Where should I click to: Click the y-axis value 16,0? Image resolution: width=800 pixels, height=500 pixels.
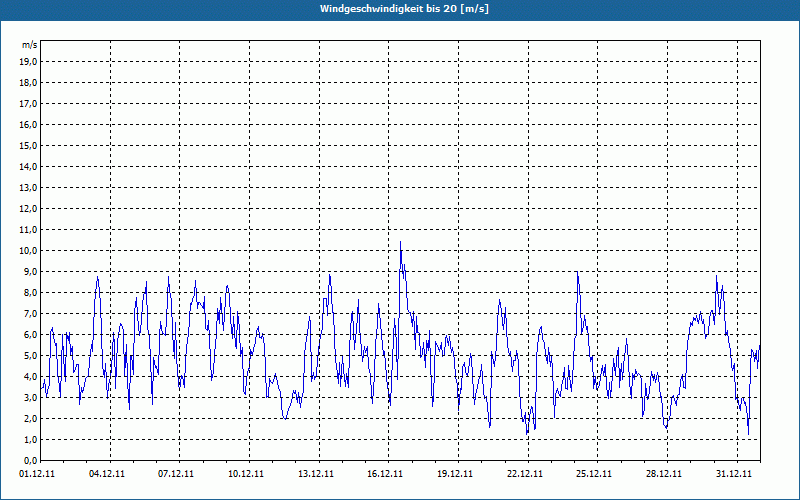tap(29, 124)
